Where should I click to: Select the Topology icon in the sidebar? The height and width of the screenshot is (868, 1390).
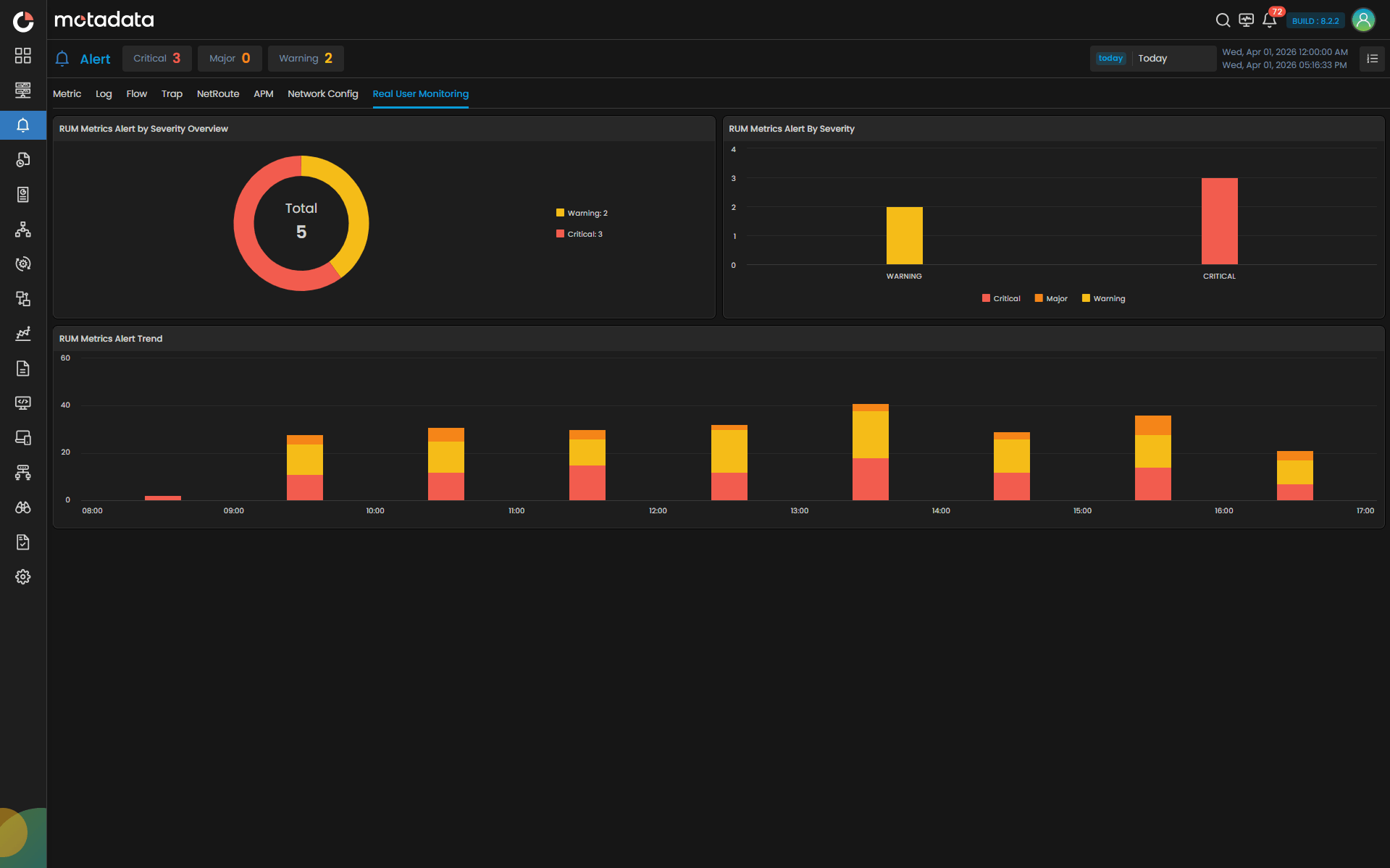click(23, 229)
